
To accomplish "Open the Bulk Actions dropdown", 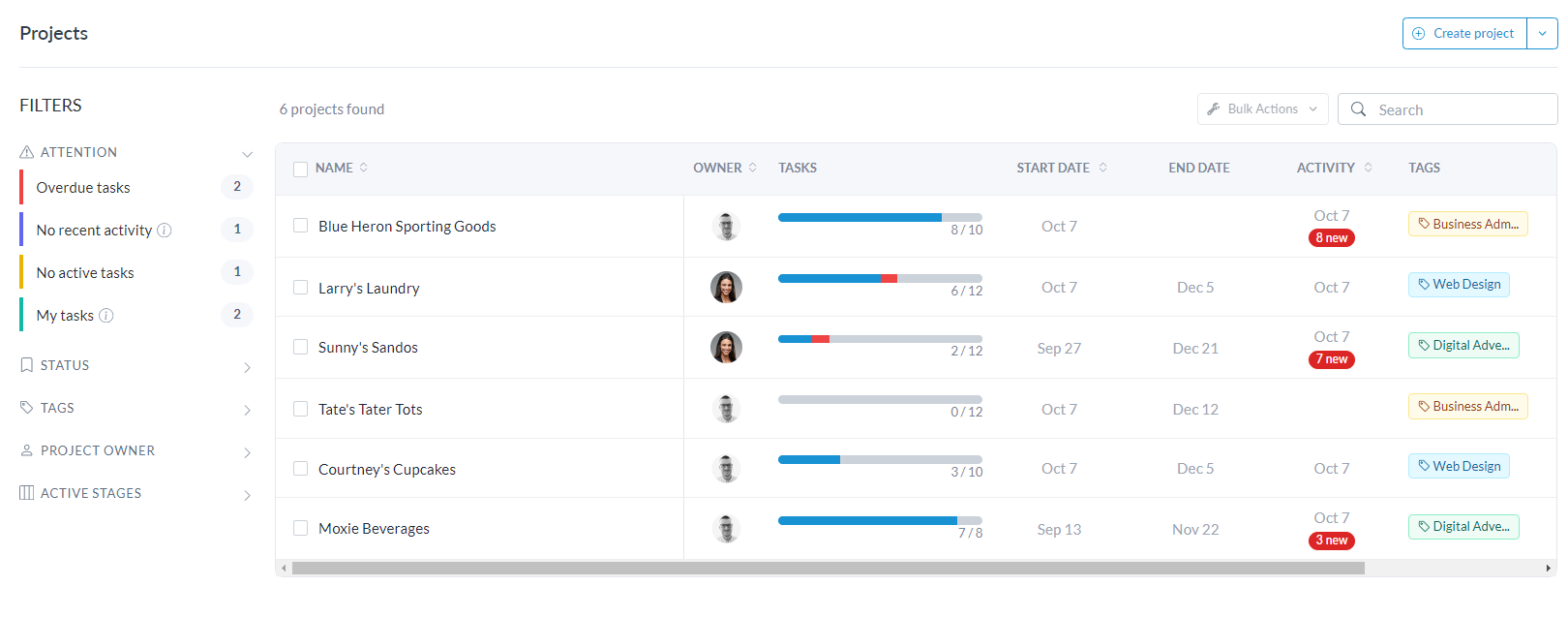I will point(1262,109).
